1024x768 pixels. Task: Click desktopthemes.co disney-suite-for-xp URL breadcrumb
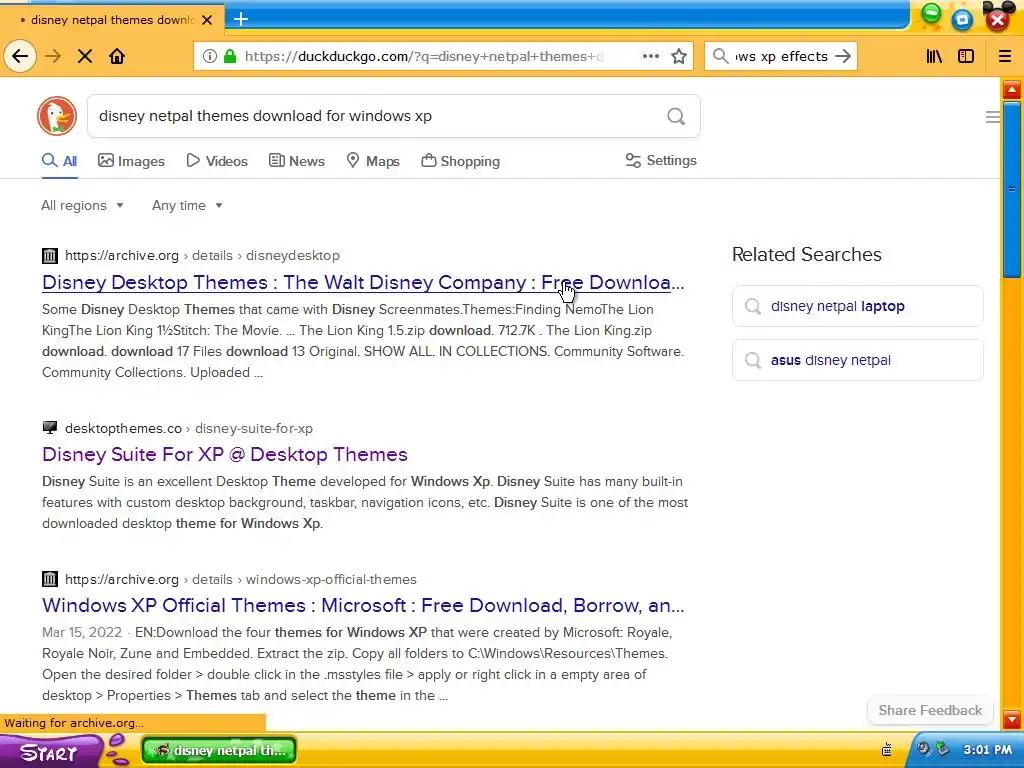[x=189, y=428]
